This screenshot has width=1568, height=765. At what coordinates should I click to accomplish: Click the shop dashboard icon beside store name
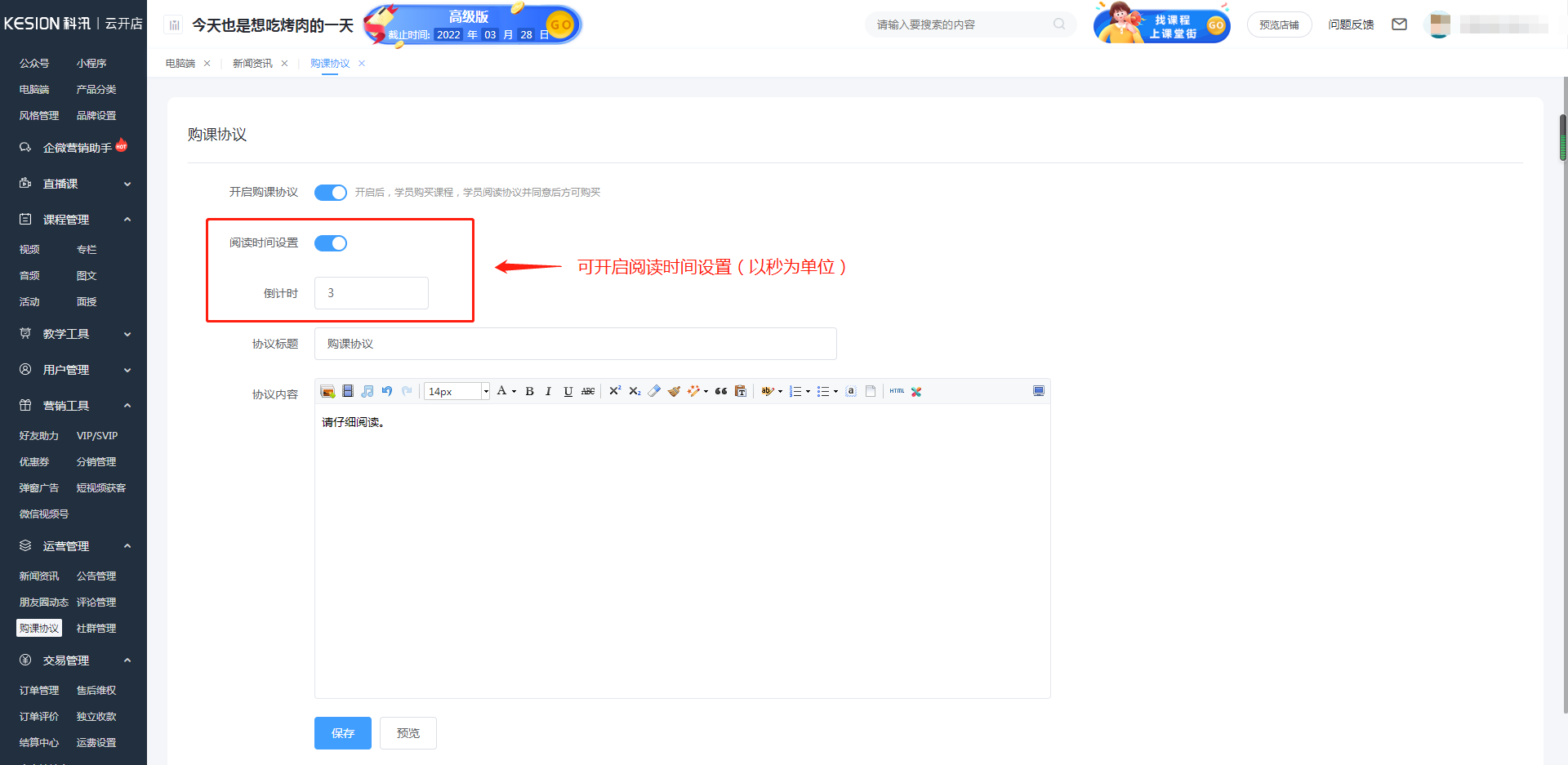(174, 25)
